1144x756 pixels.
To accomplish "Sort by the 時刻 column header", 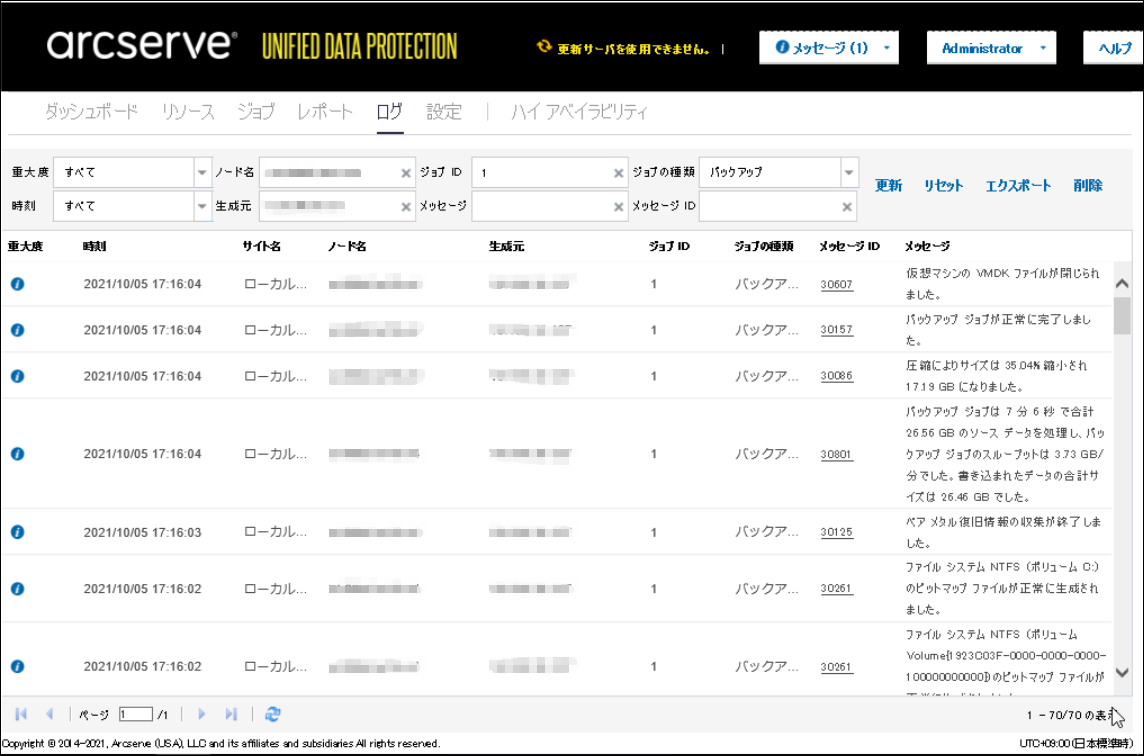I will (x=94, y=246).
